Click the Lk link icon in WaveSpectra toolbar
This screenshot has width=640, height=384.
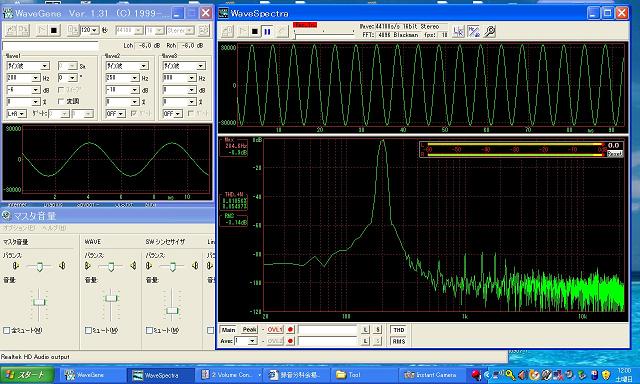click(x=459, y=31)
